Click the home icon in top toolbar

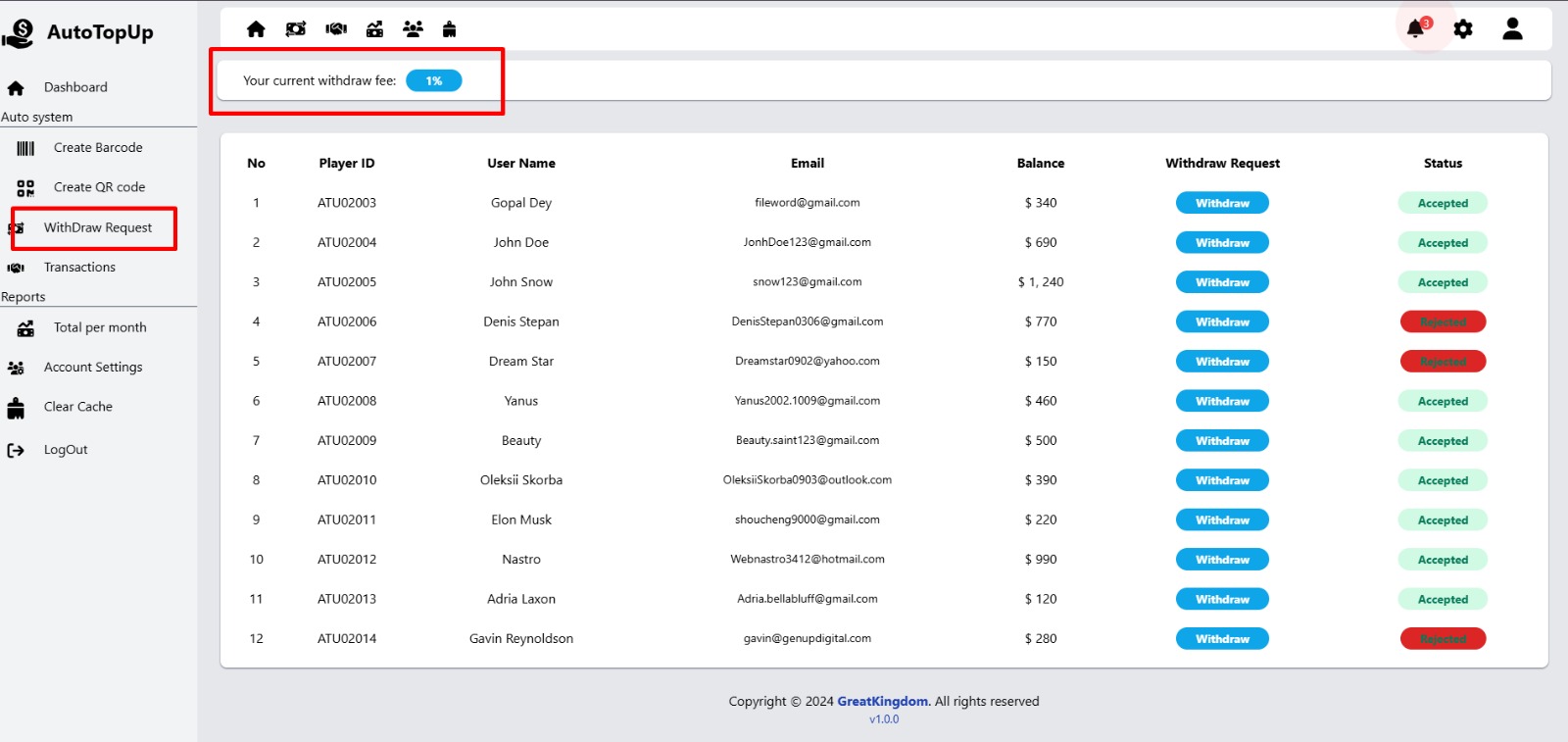[256, 29]
